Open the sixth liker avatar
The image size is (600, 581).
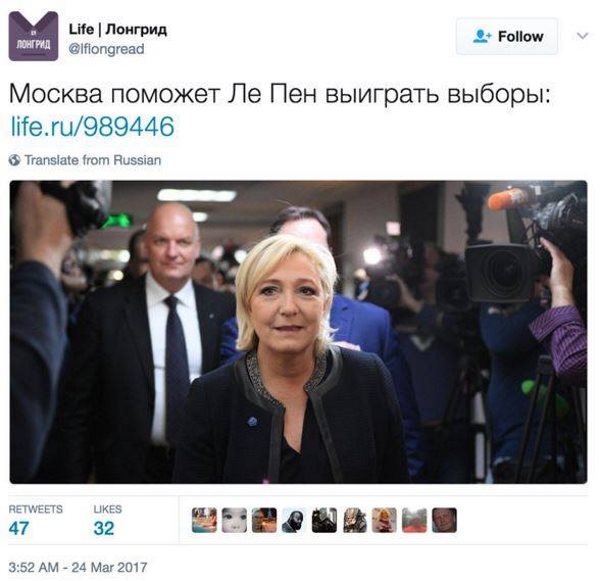(x=354, y=520)
